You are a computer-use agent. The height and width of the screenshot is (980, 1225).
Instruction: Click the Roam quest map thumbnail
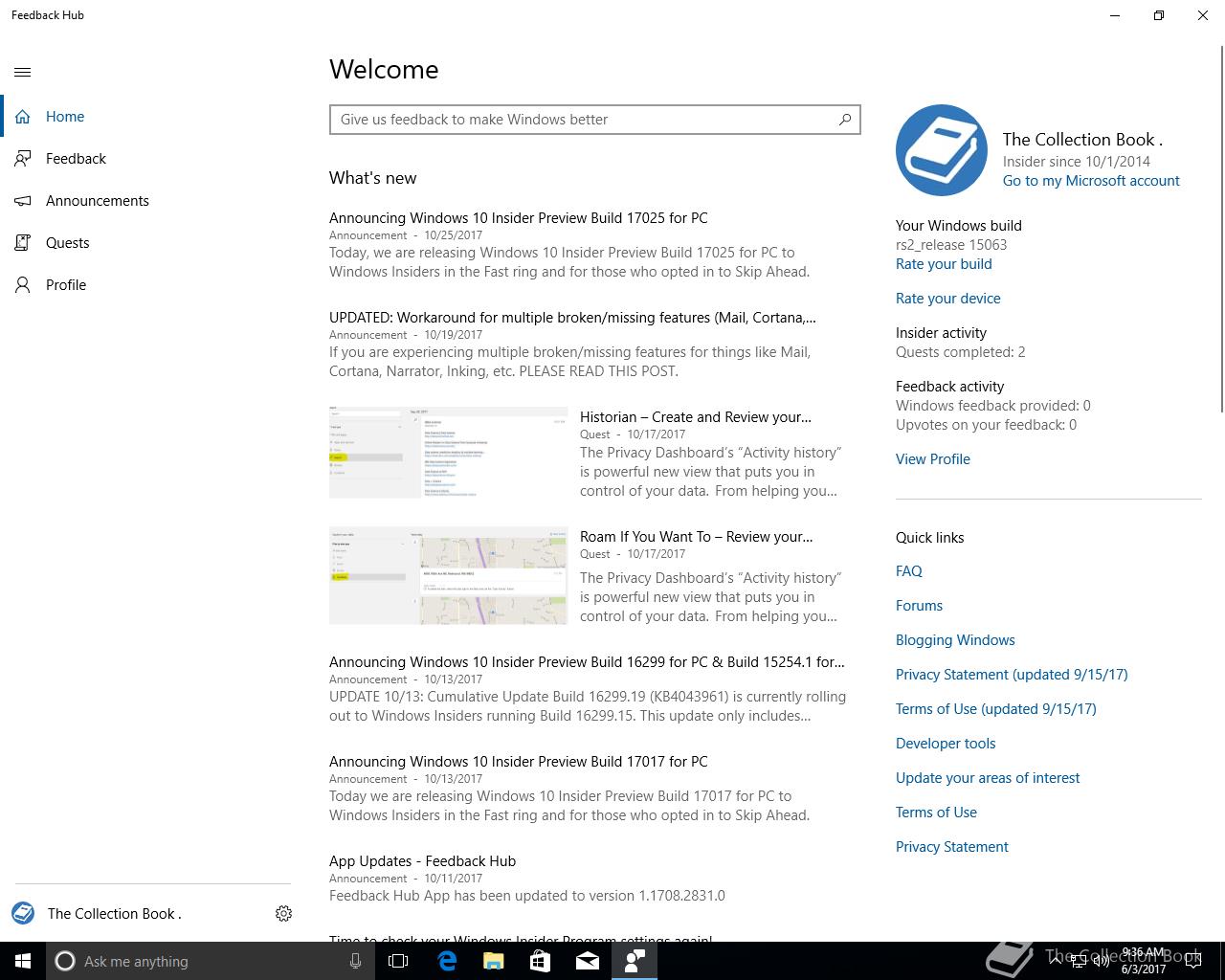(x=448, y=575)
